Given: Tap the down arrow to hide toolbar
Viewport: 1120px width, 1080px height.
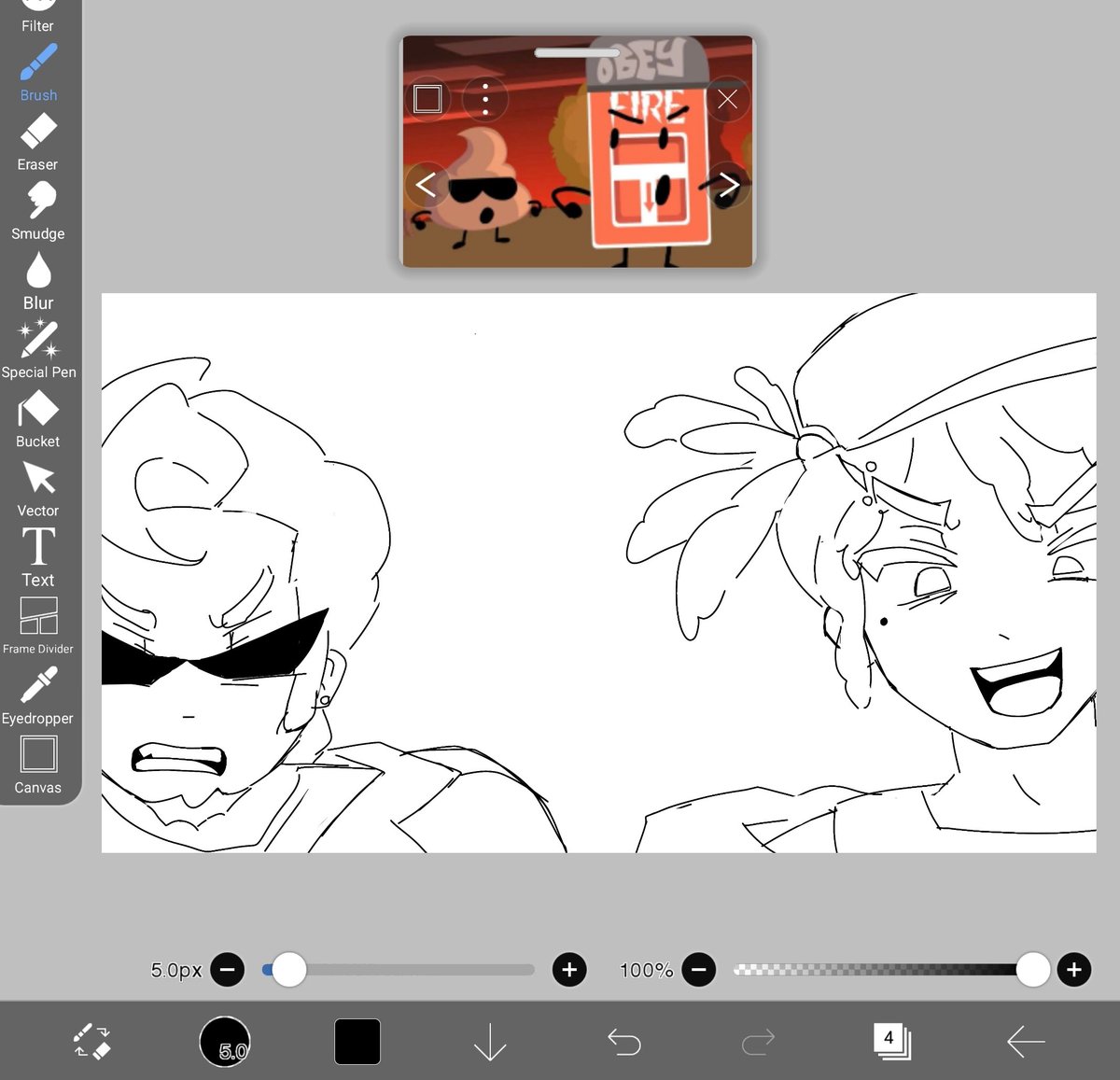Looking at the screenshot, I should tap(490, 1041).
